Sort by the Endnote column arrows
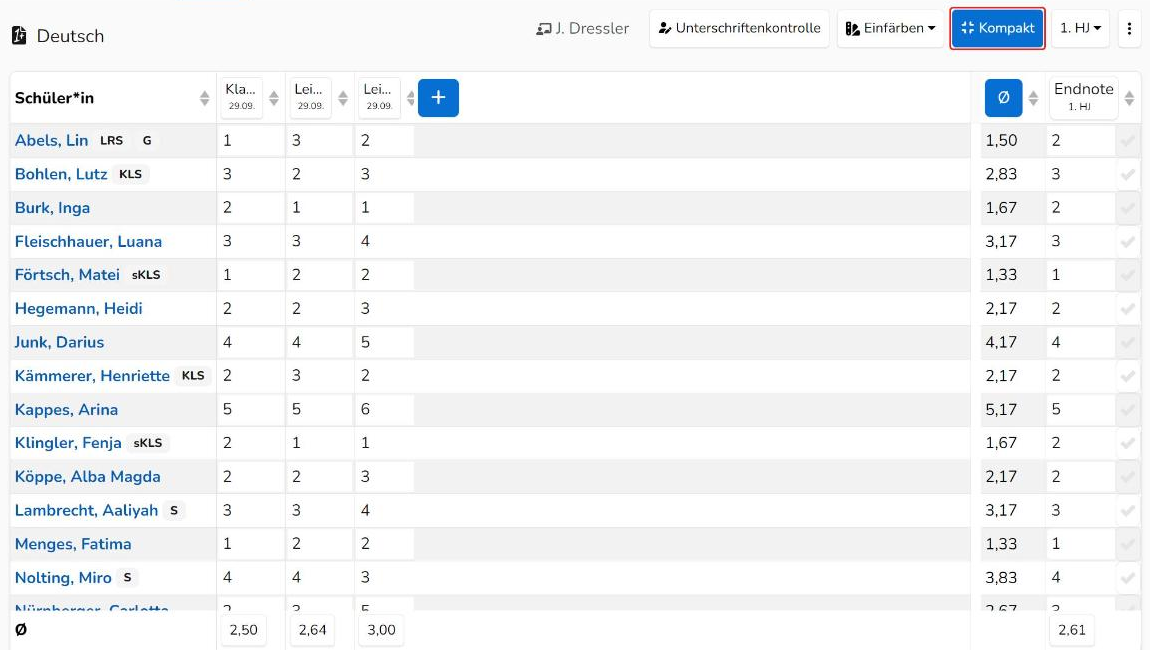This screenshot has height=650, width=1150. coord(1129,98)
